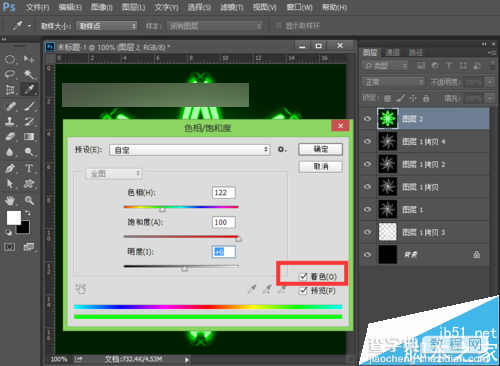
Task: Swap foreground and background colors
Action: (x=28, y=213)
